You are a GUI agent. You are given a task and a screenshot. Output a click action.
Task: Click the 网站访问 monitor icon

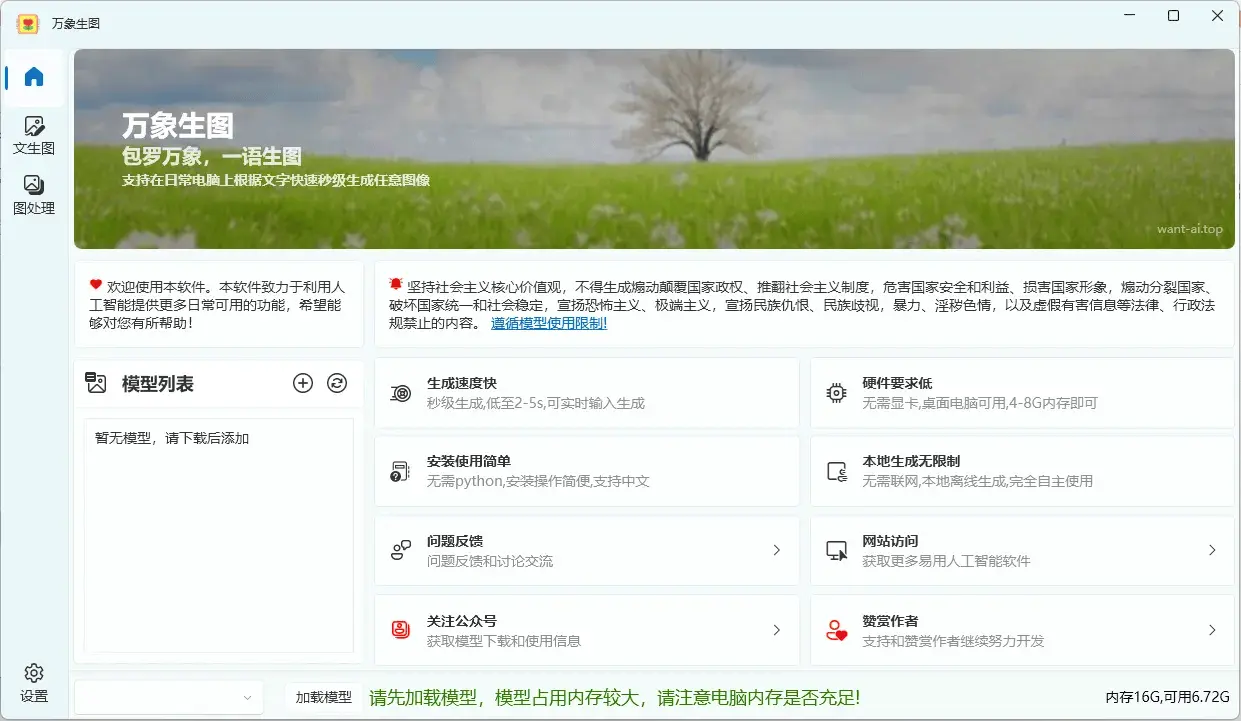(x=836, y=551)
